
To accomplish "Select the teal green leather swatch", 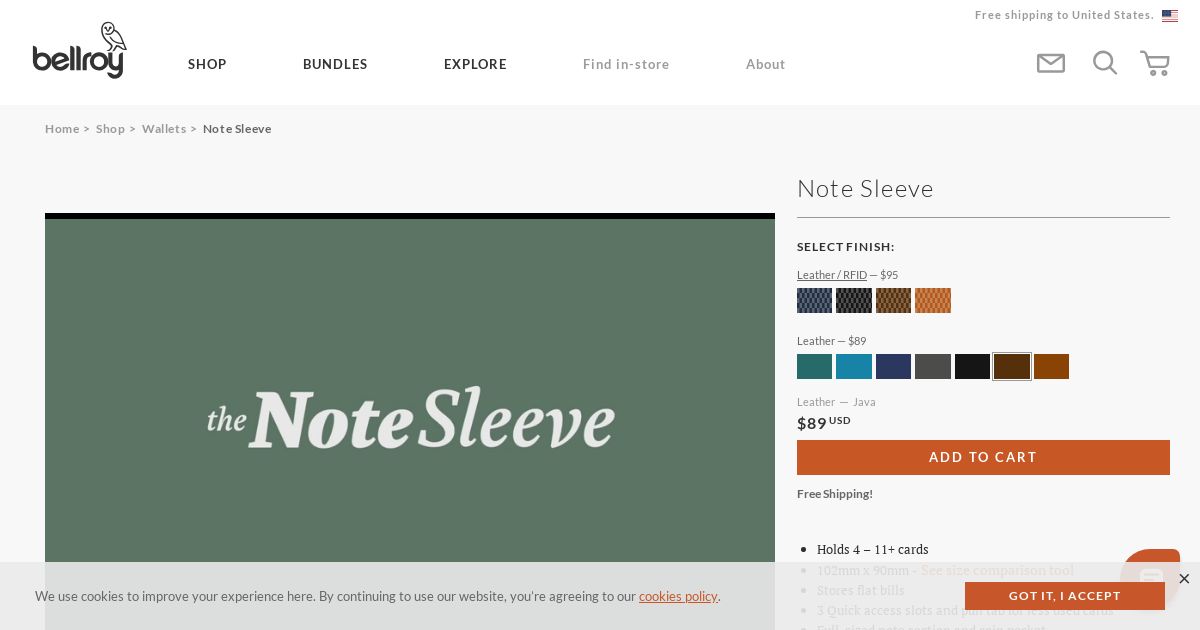I will 814,366.
